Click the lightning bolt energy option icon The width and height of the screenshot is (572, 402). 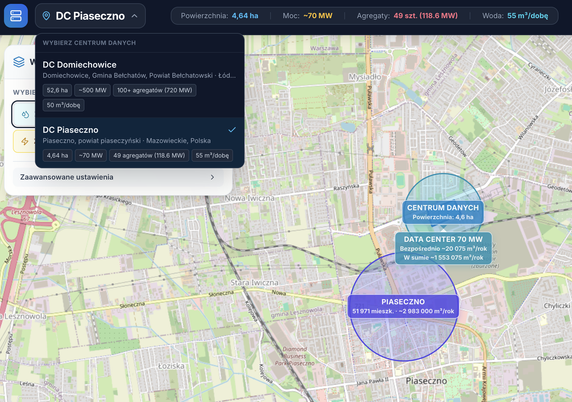tap(25, 141)
